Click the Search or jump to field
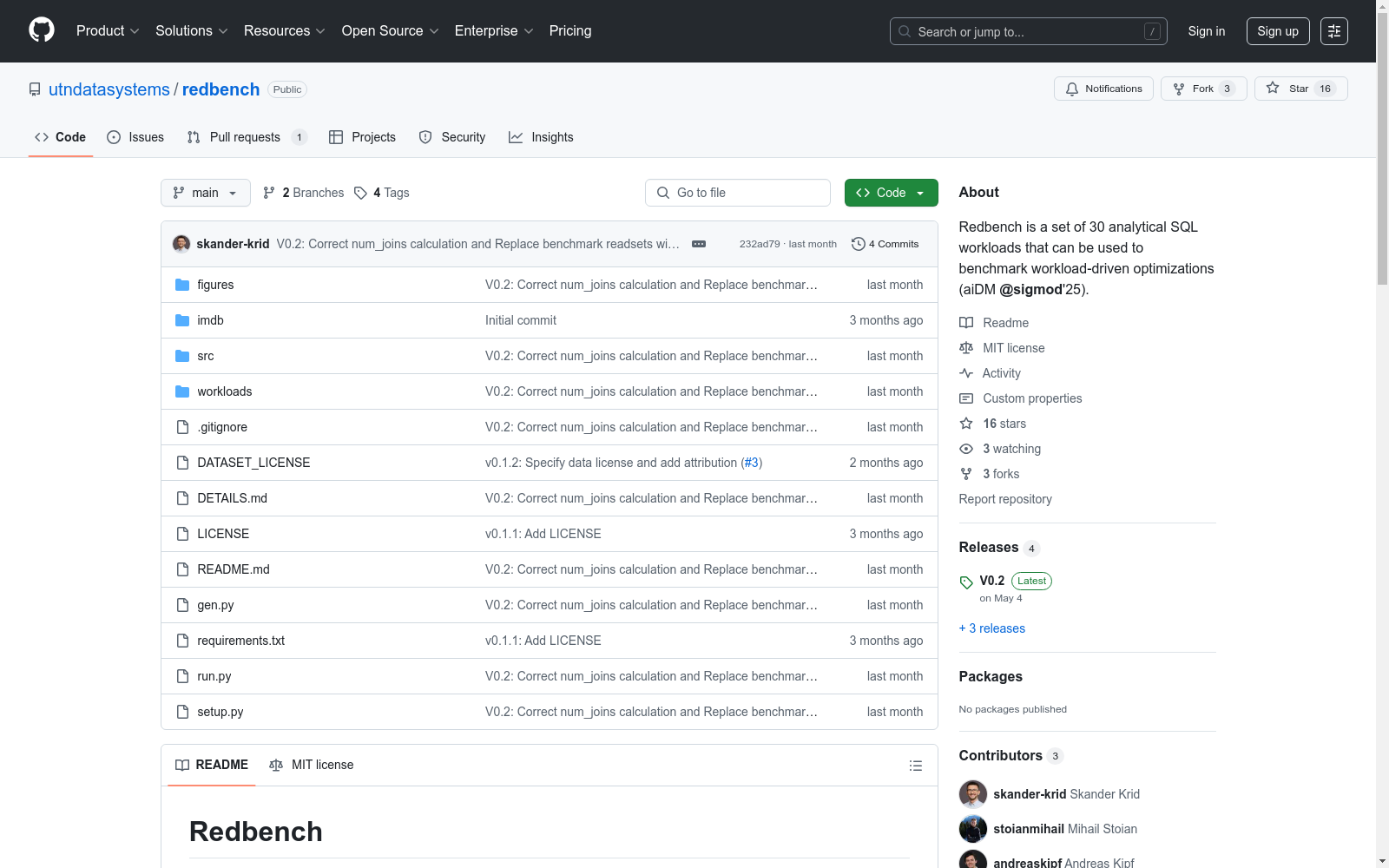Screen dimensions: 1389x868 point(1029,31)
